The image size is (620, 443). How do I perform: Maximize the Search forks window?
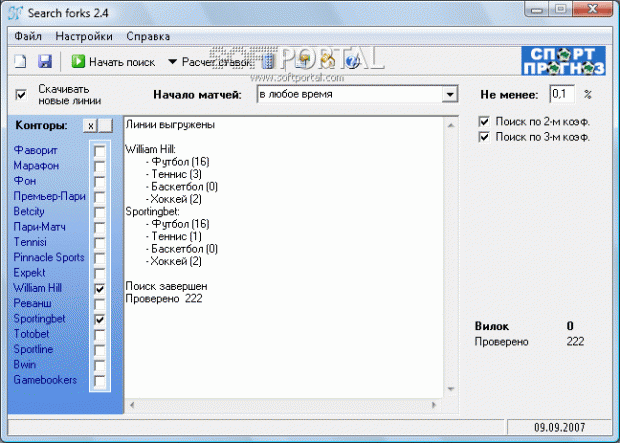pos(560,9)
